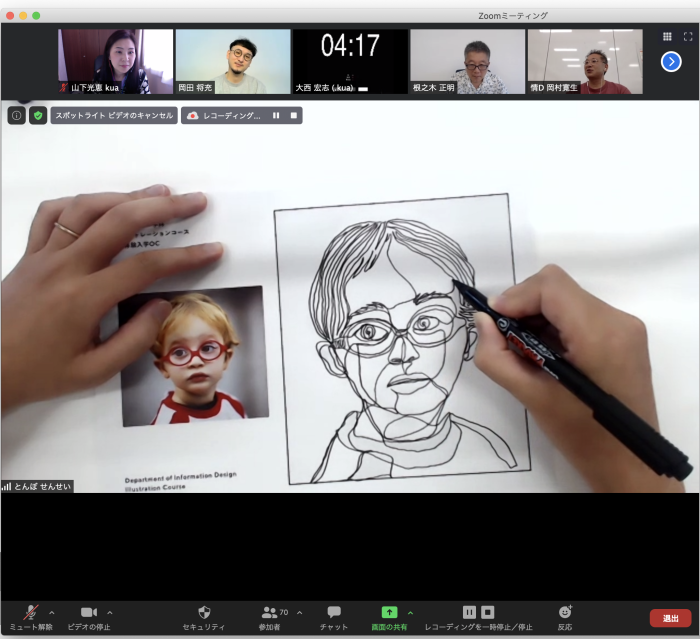Viewport: 700px width, 639px height.
Task: Expand share screen options arrow
Action: click(x=410, y=613)
